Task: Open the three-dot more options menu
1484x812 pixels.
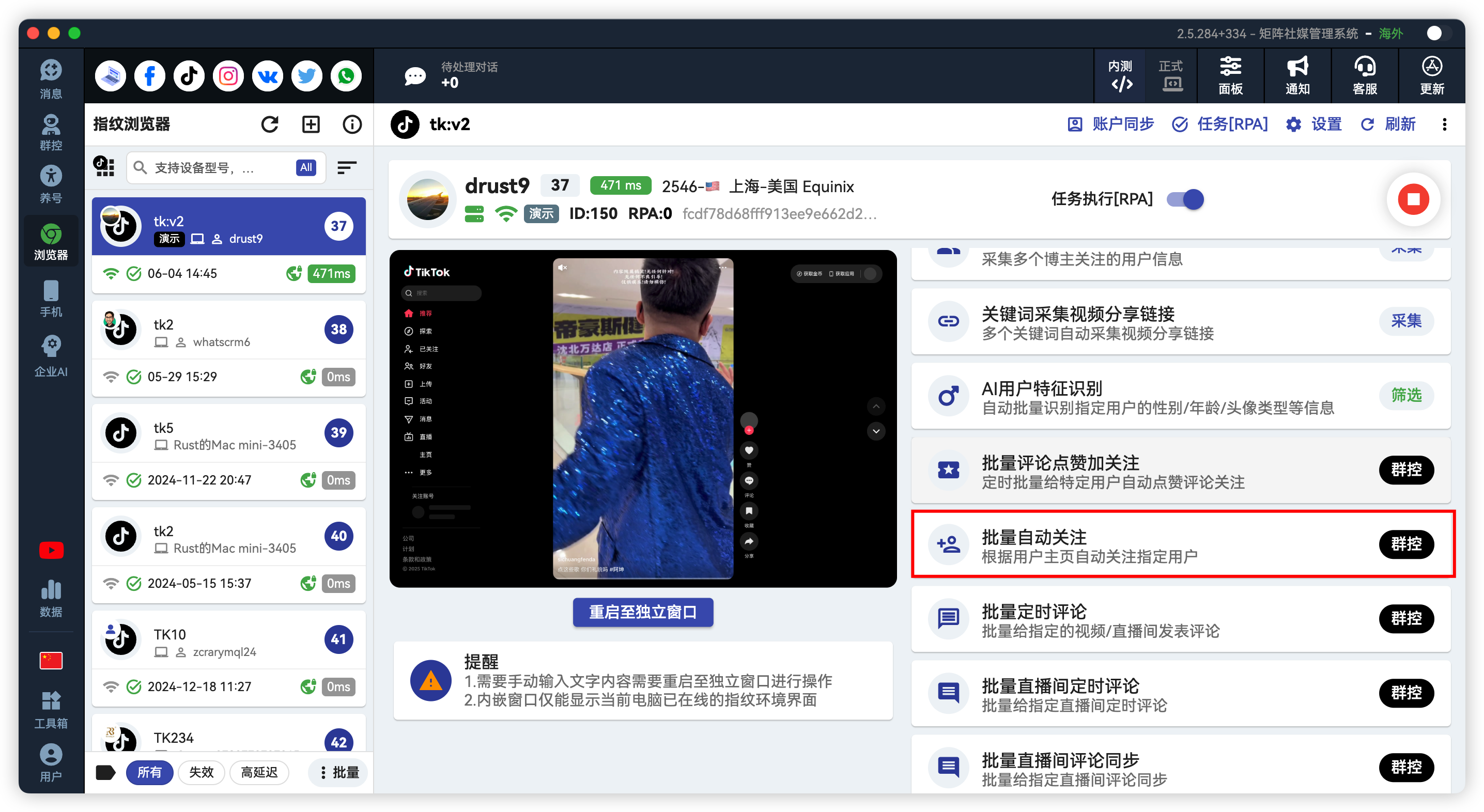Action: click(1444, 124)
